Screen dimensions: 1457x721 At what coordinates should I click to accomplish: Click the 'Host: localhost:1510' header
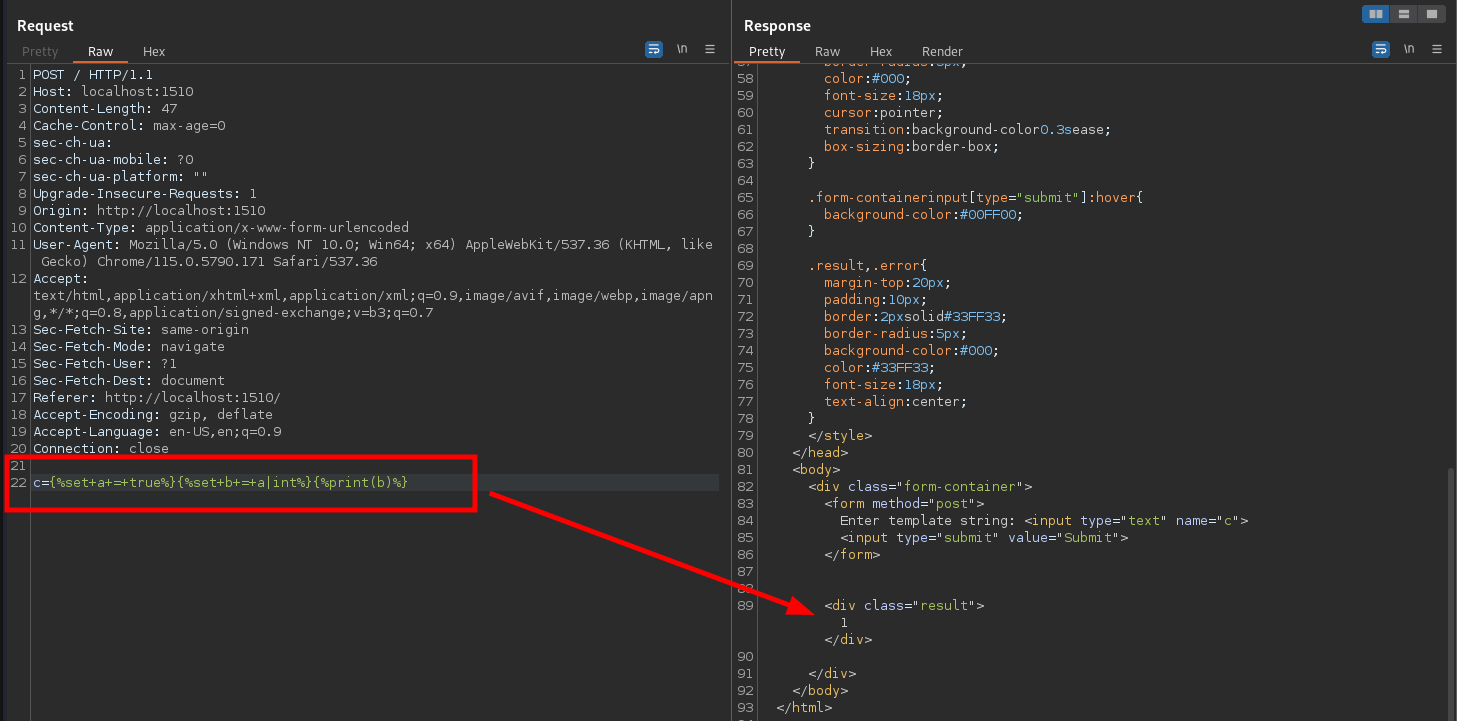113,91
